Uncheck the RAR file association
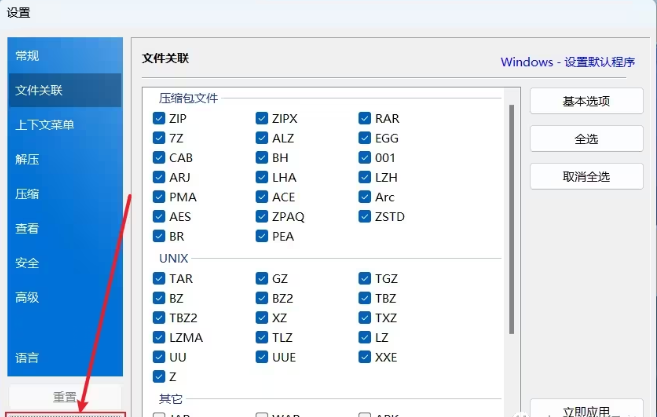The image size is (657, 417). [x=365, y=118]
